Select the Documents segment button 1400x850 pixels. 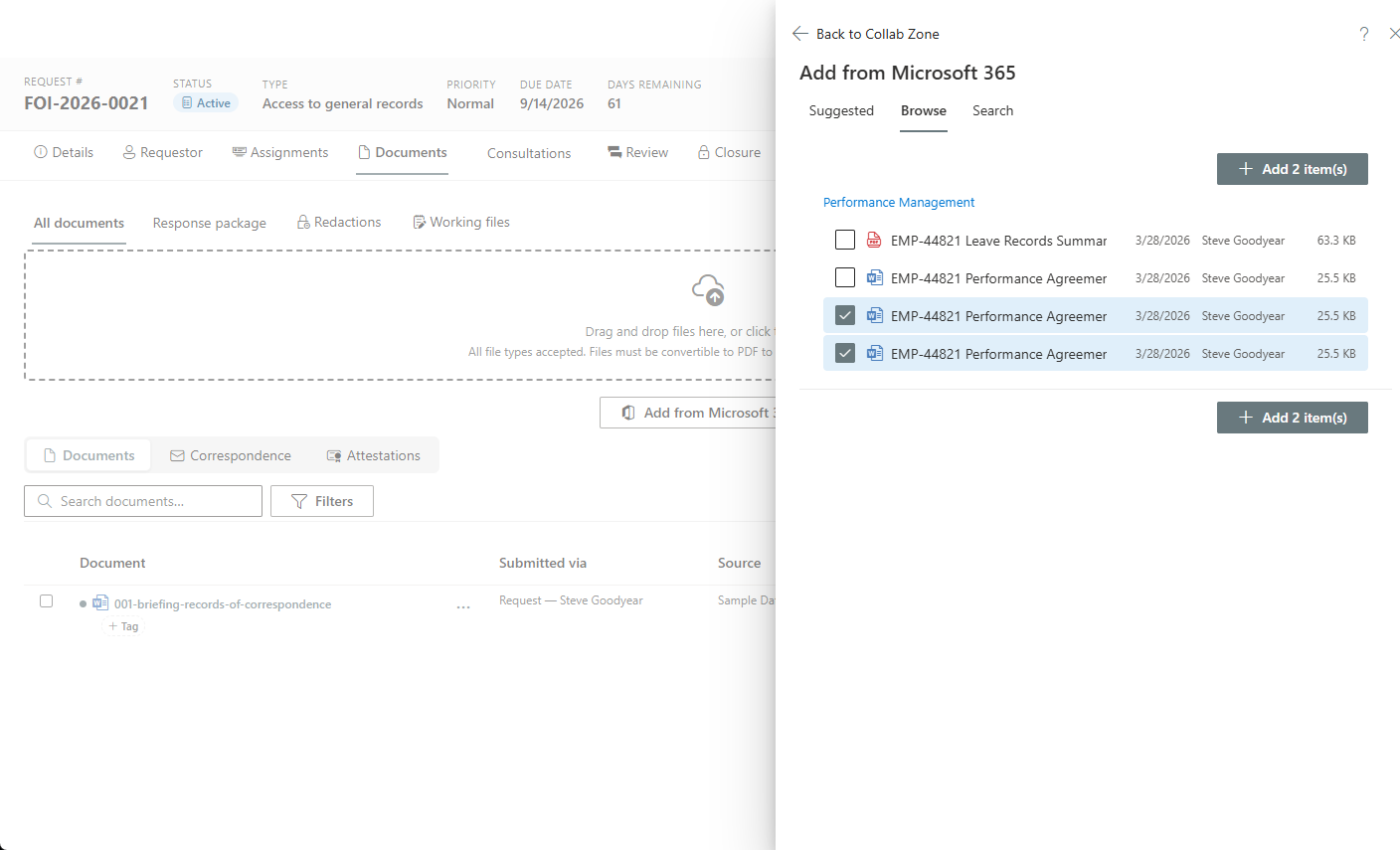(x=88, y=455)
